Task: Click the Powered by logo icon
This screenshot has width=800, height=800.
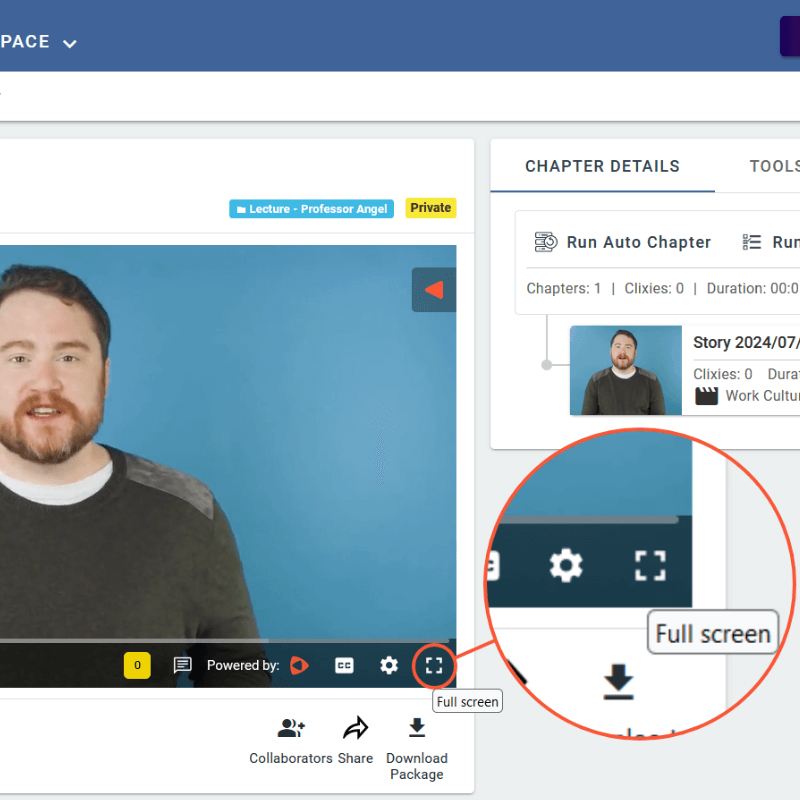Action: 299,665
